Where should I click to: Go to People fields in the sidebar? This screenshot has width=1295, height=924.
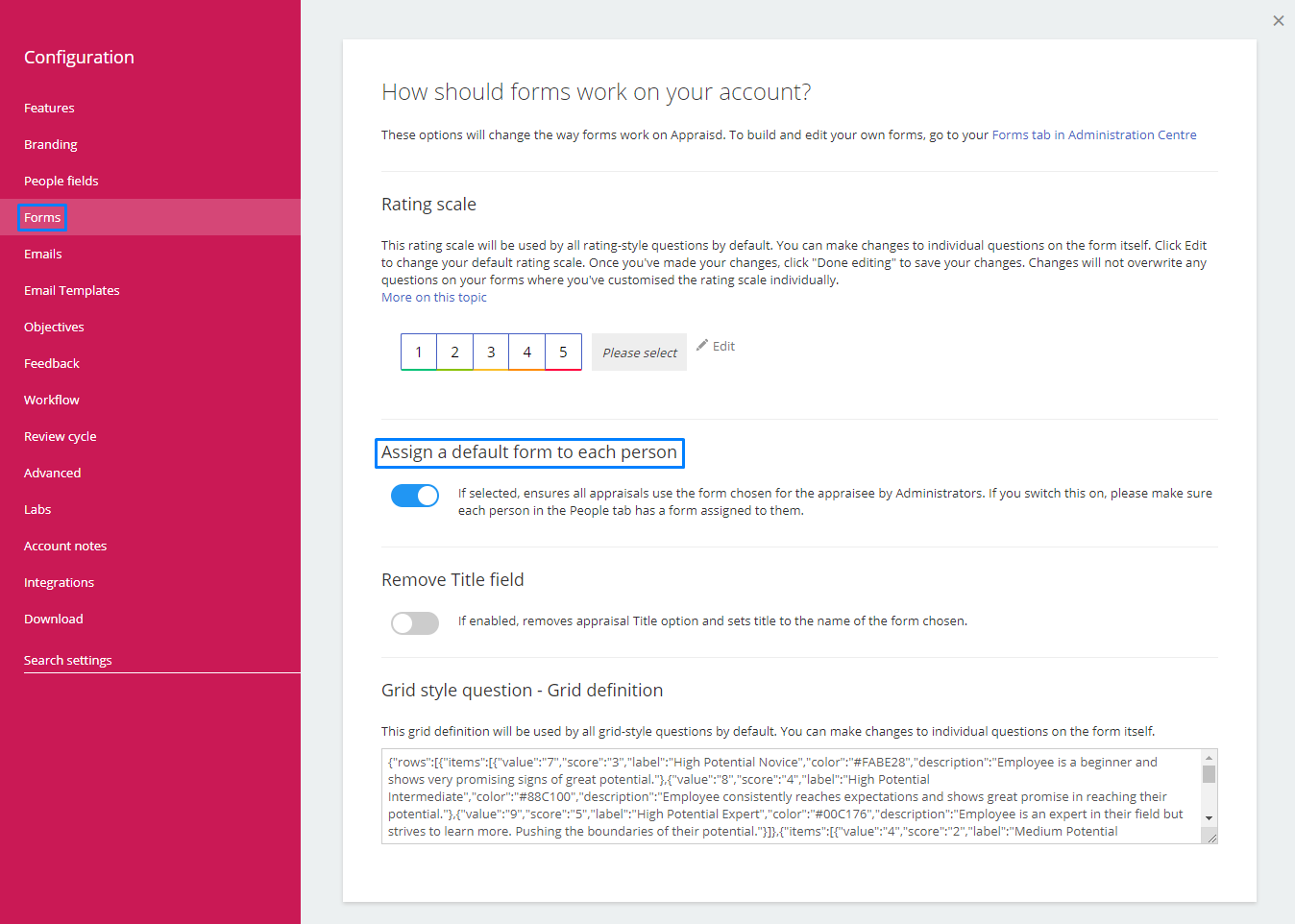61,181
